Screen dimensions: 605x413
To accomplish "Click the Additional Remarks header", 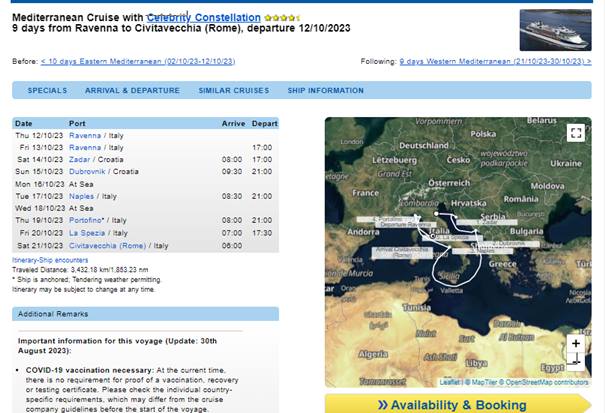I will (x=145, y=314).
